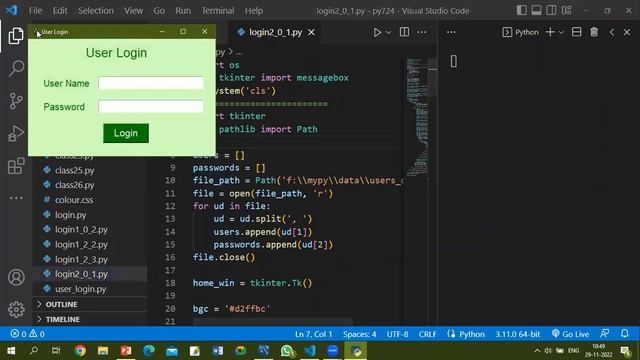
Task: Show additional views ellipsis in activity bar
Action: pos(16,198)
